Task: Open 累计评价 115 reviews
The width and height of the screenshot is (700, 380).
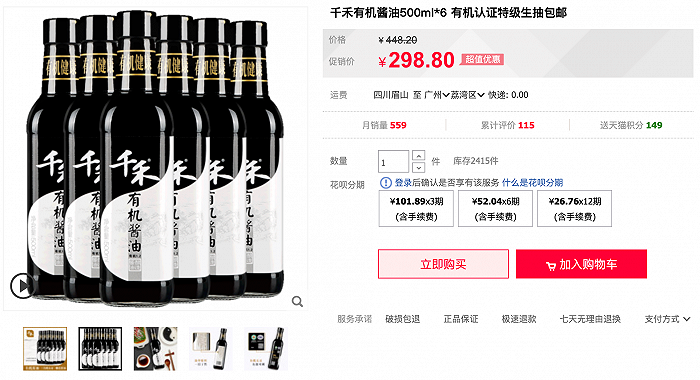Action: pos(508,125)
